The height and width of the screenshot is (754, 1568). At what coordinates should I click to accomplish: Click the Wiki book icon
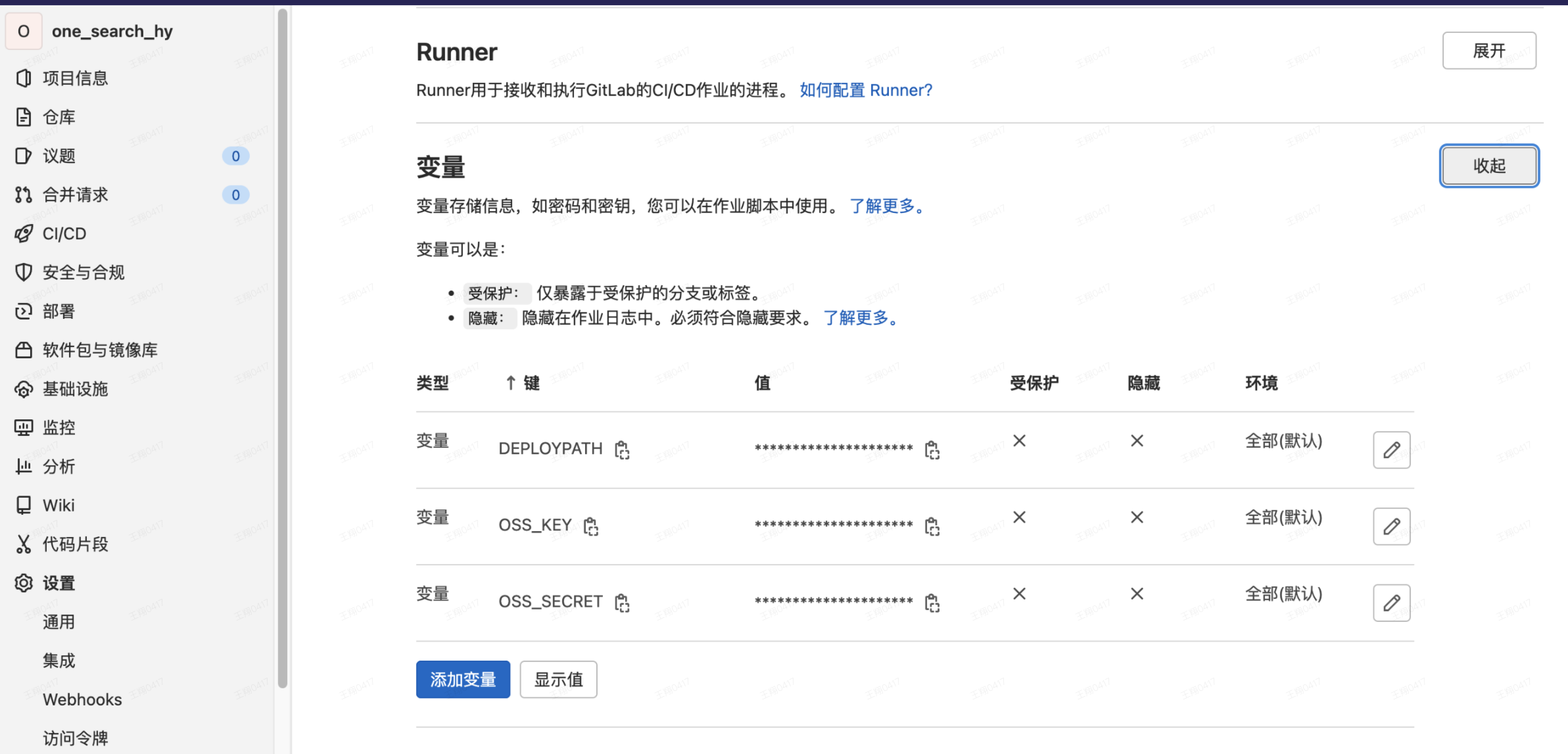click(24, 505)
